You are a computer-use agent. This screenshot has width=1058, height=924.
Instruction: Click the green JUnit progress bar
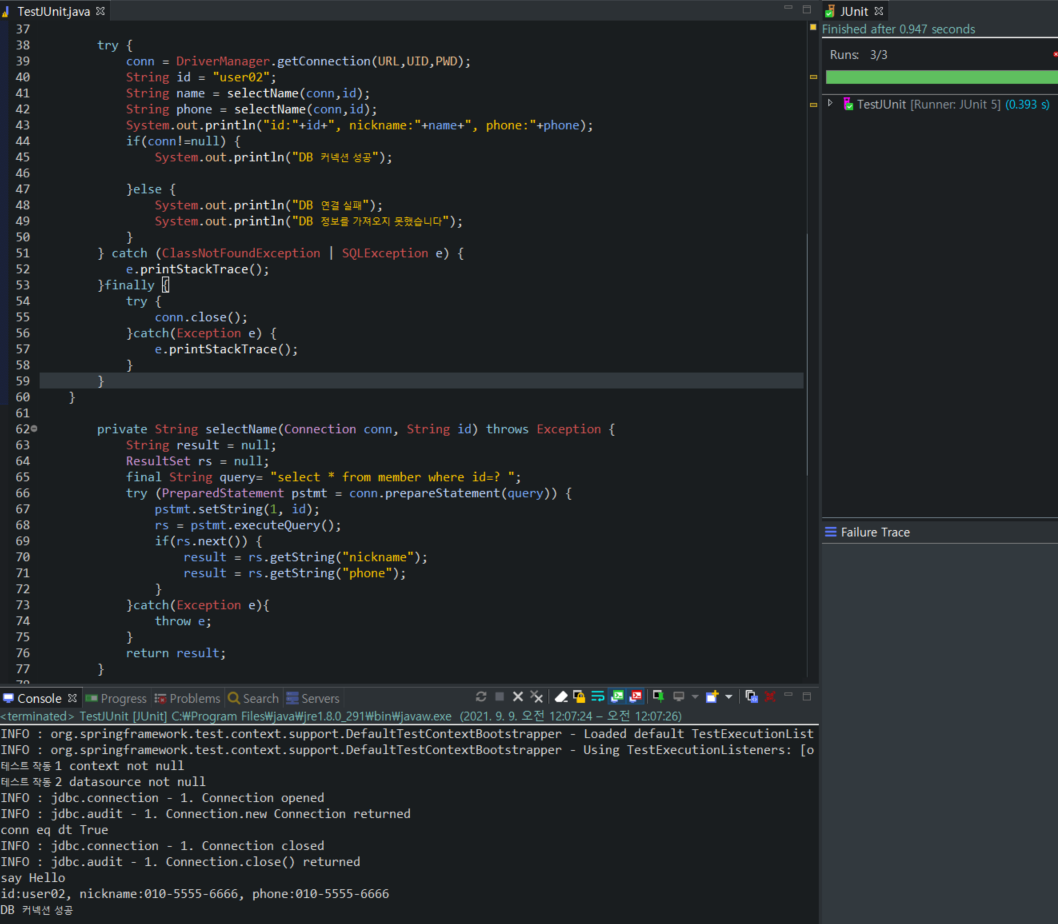pos(940,77)
